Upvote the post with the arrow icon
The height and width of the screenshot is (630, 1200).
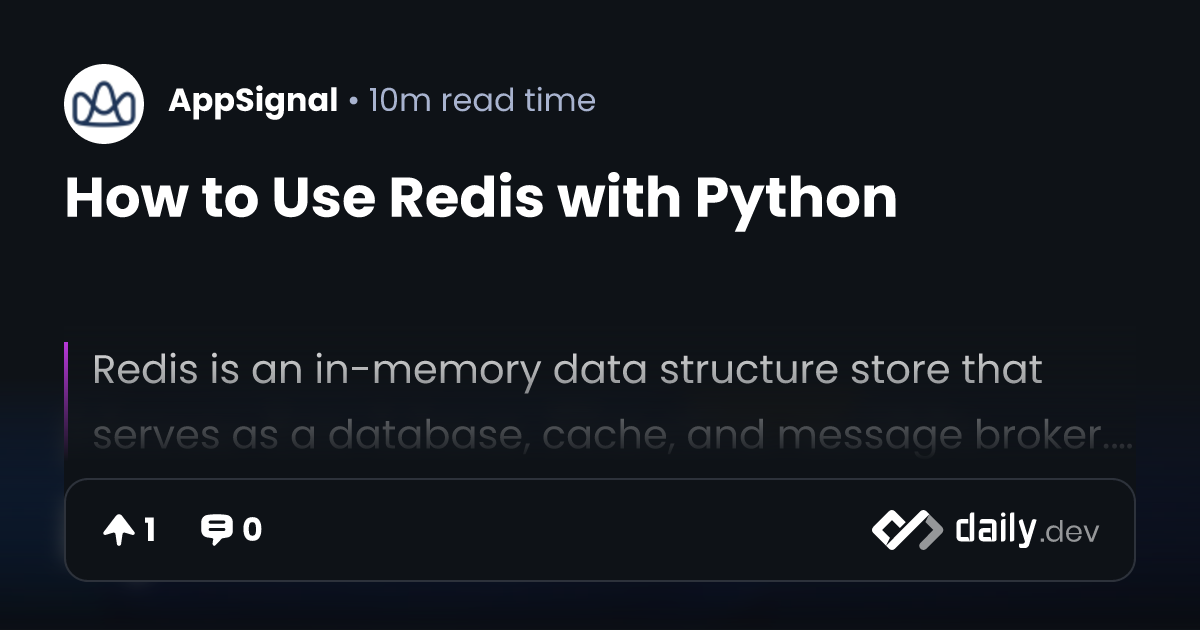click(x=118, y=530)
